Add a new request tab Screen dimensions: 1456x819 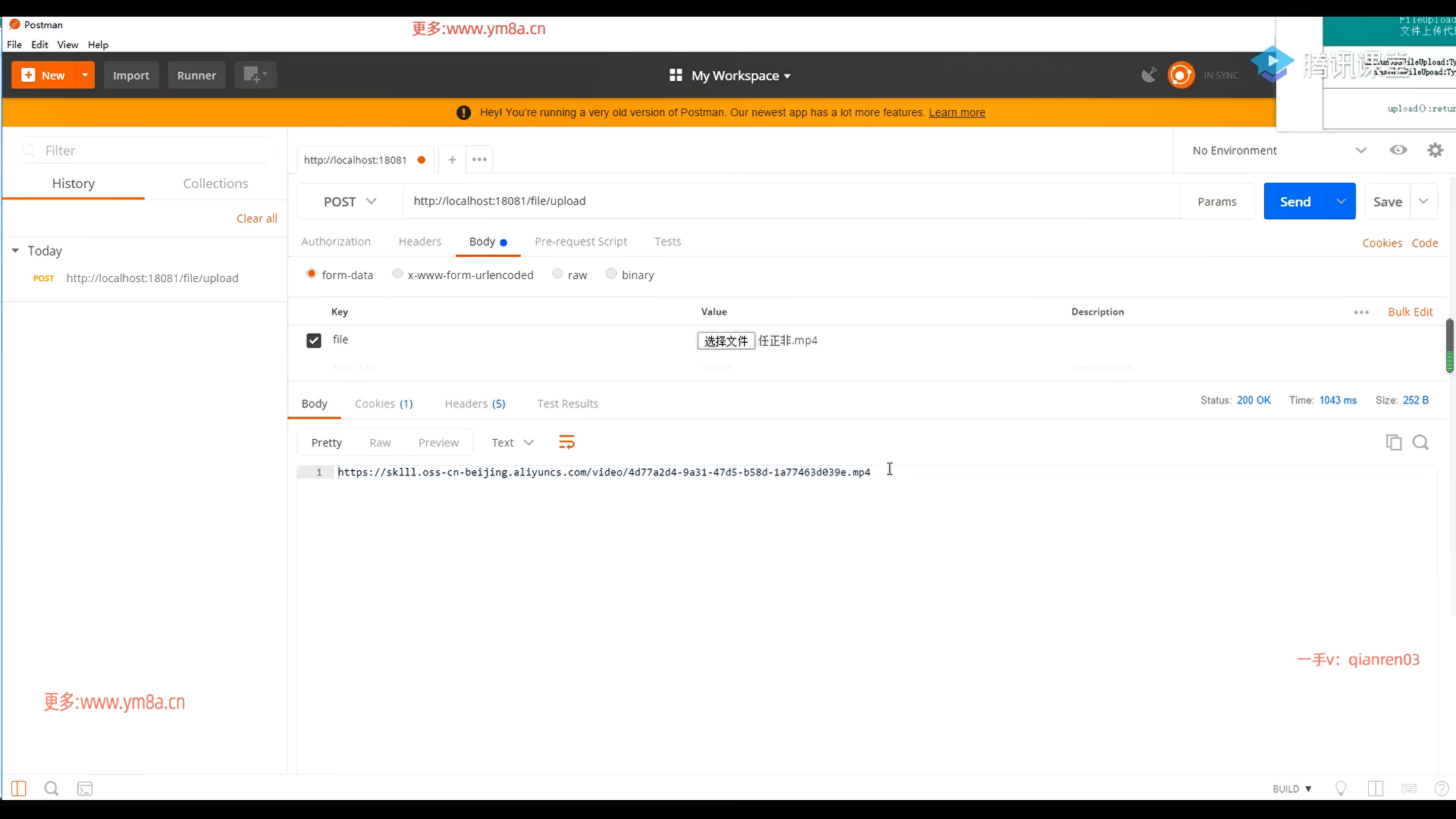pyautogui.click(x=452, y=159)
